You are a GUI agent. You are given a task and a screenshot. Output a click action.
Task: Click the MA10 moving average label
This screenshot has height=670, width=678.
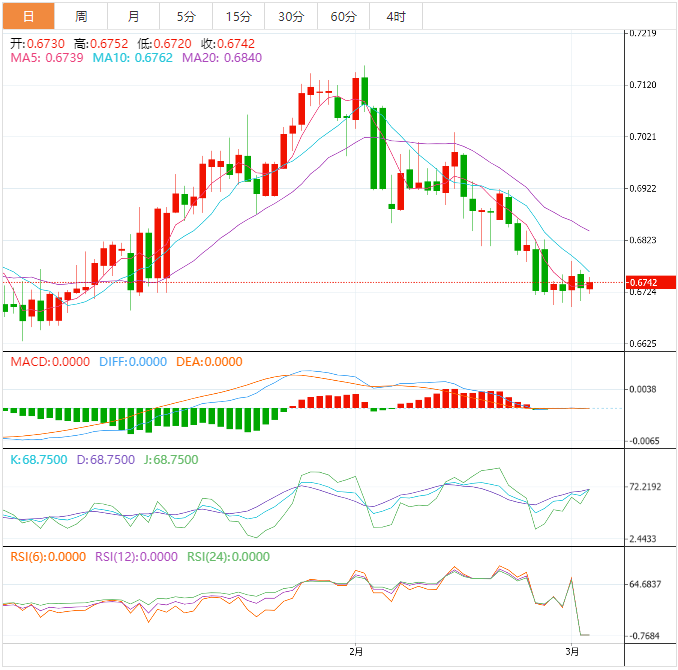(133, 59)
